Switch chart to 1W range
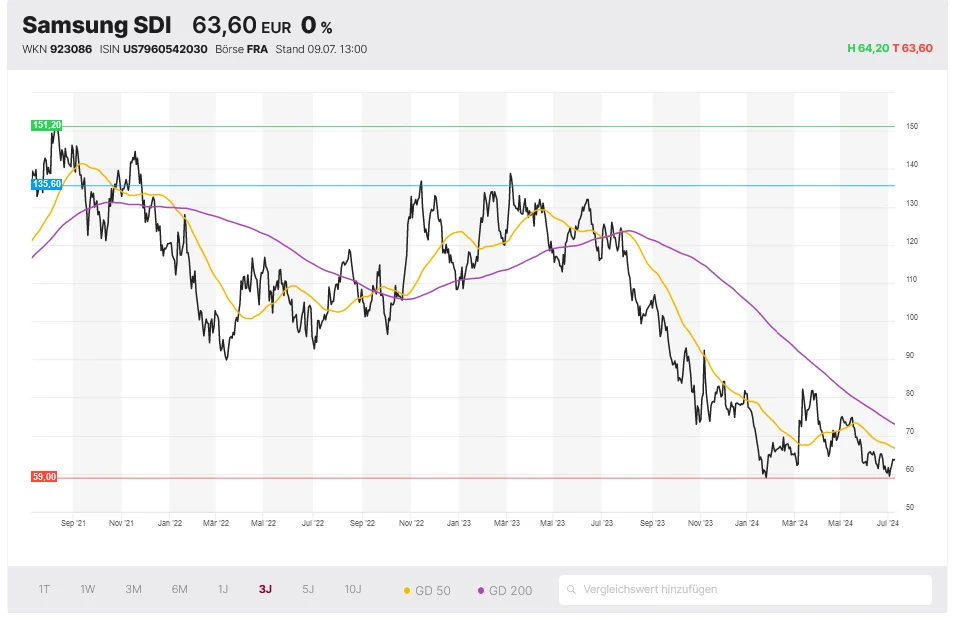956x627 pixels. point(88,590)
